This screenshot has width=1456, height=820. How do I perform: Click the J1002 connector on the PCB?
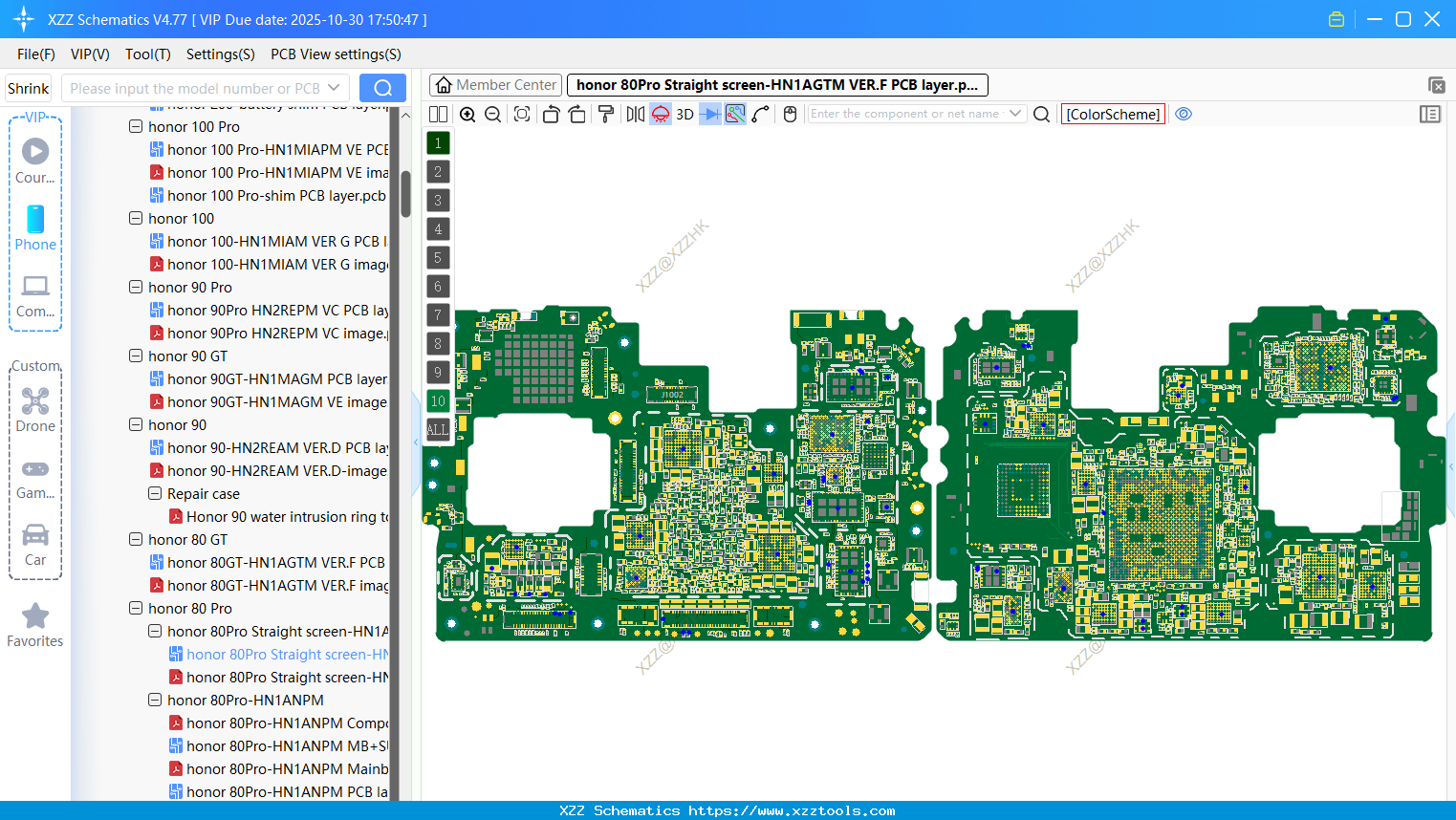tap(673, 394)
